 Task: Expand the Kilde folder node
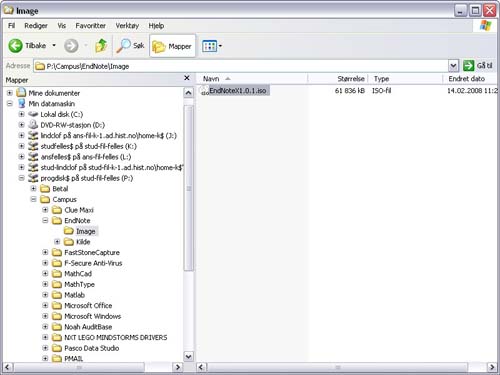(x=57, y=242)
